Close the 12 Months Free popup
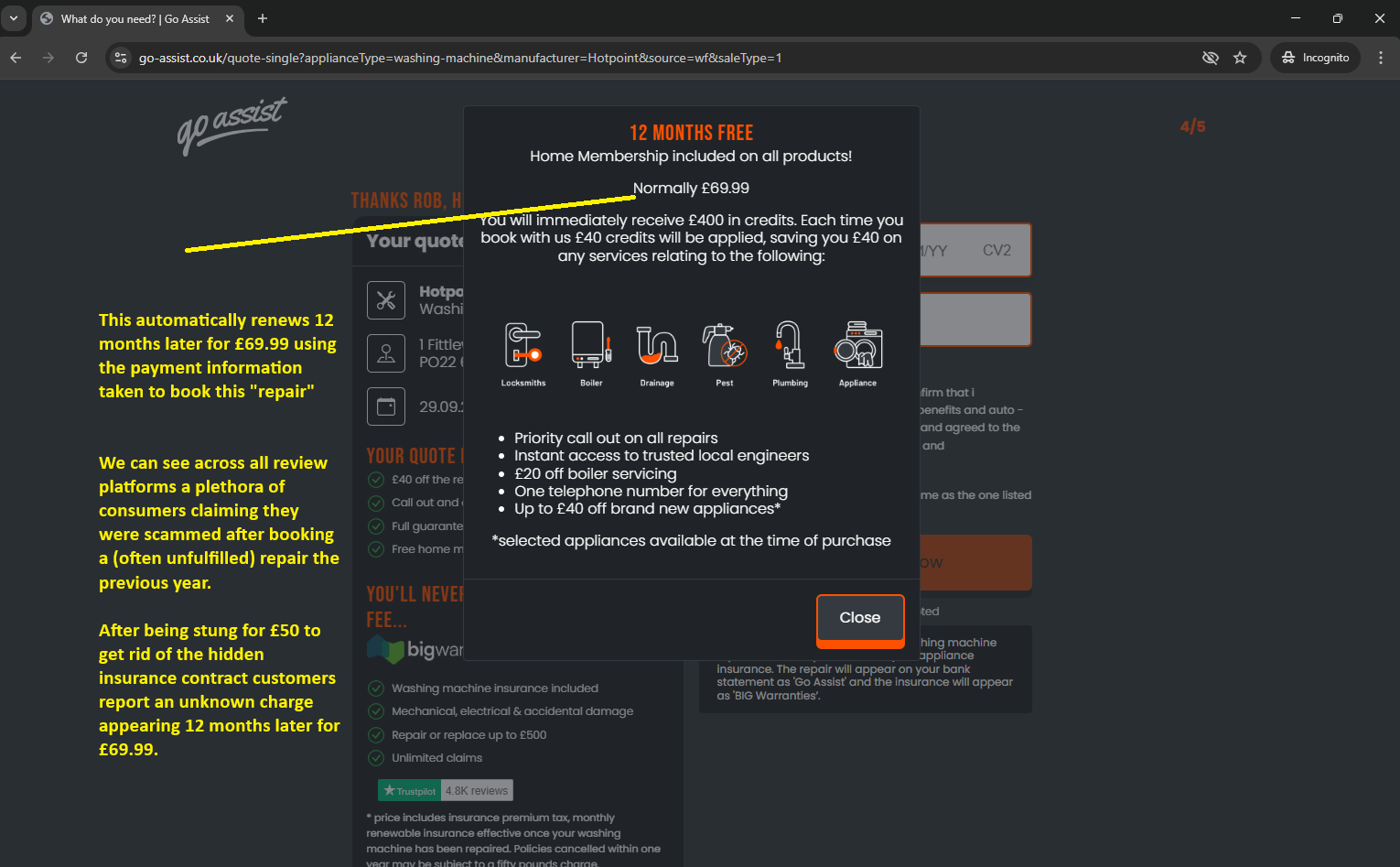1400x867 pixels. 859,618
